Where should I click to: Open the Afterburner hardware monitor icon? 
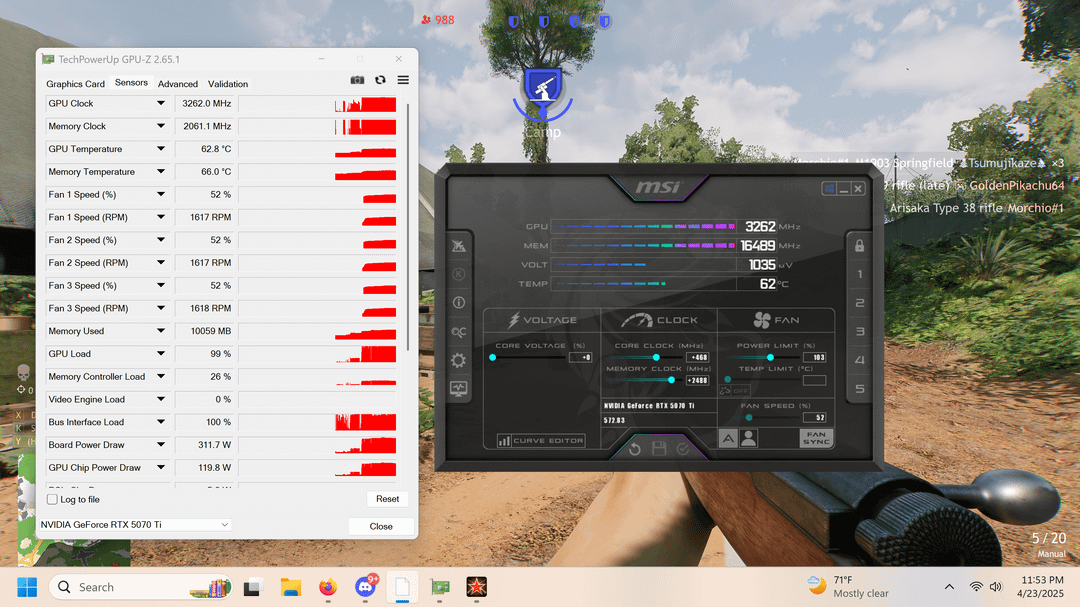pyautogui.click(x=459, y=389)
